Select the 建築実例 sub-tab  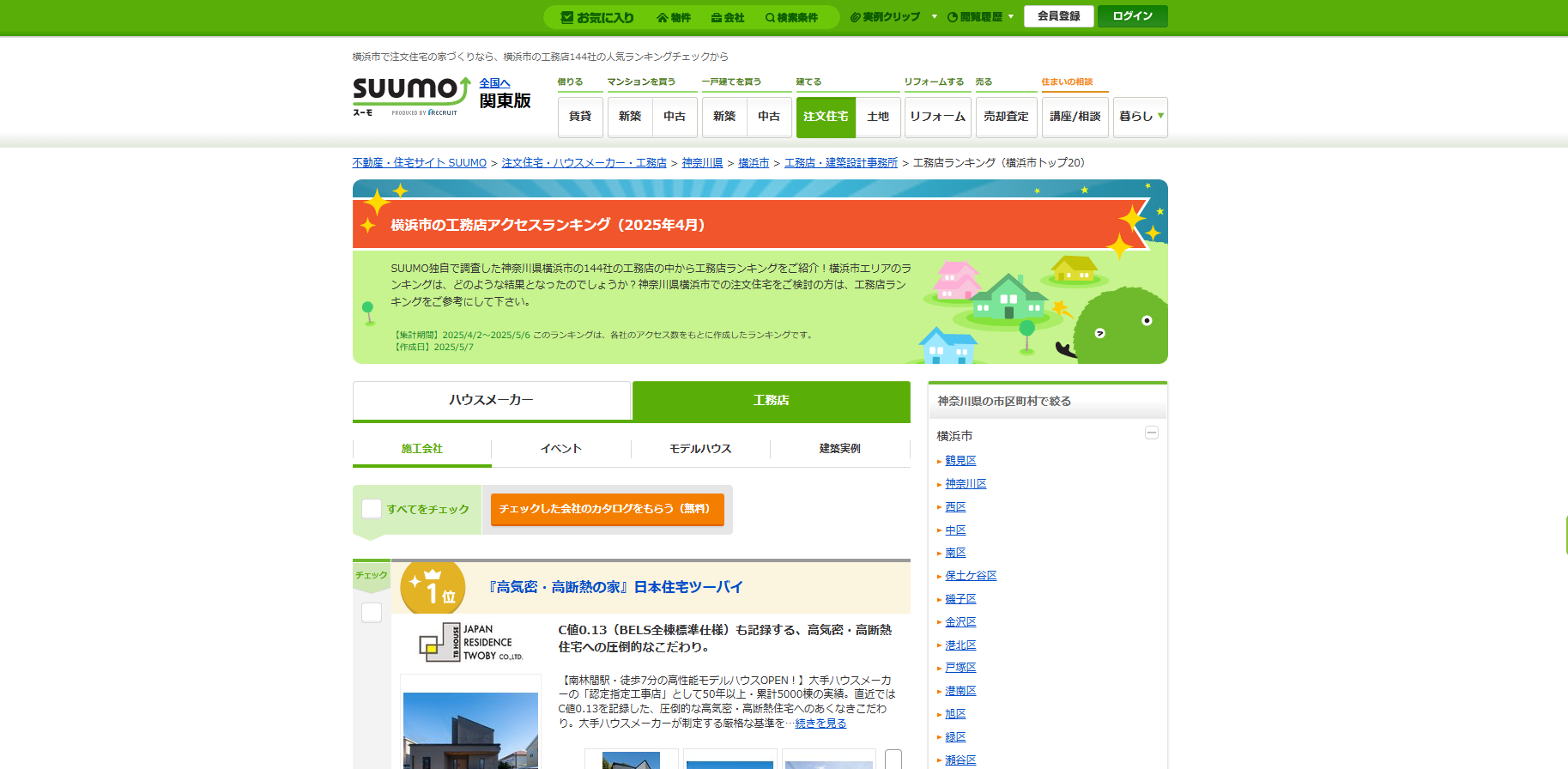click(840, 449)
